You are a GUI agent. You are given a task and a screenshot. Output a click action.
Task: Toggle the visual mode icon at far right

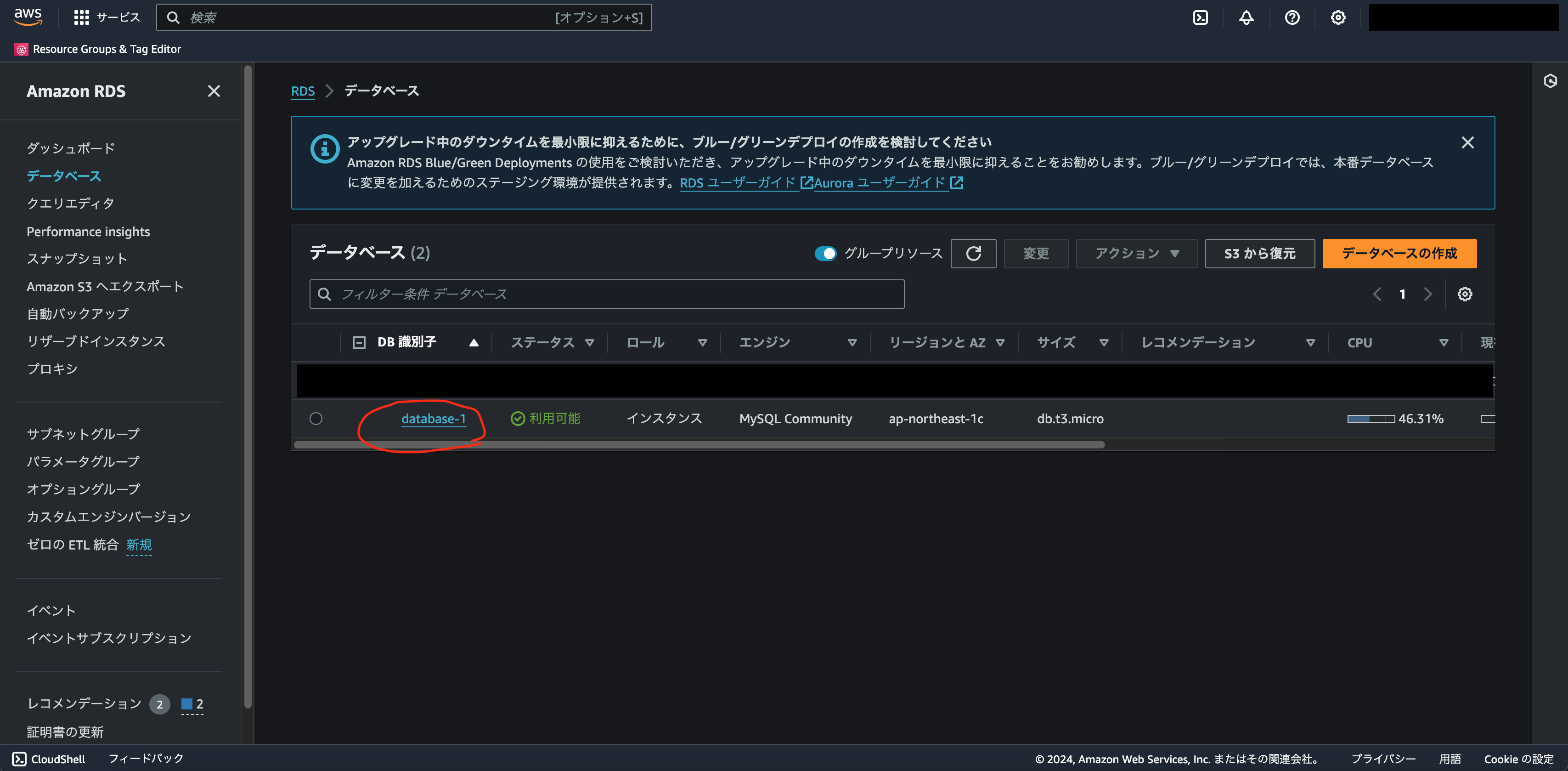[x=1551, y=80]
